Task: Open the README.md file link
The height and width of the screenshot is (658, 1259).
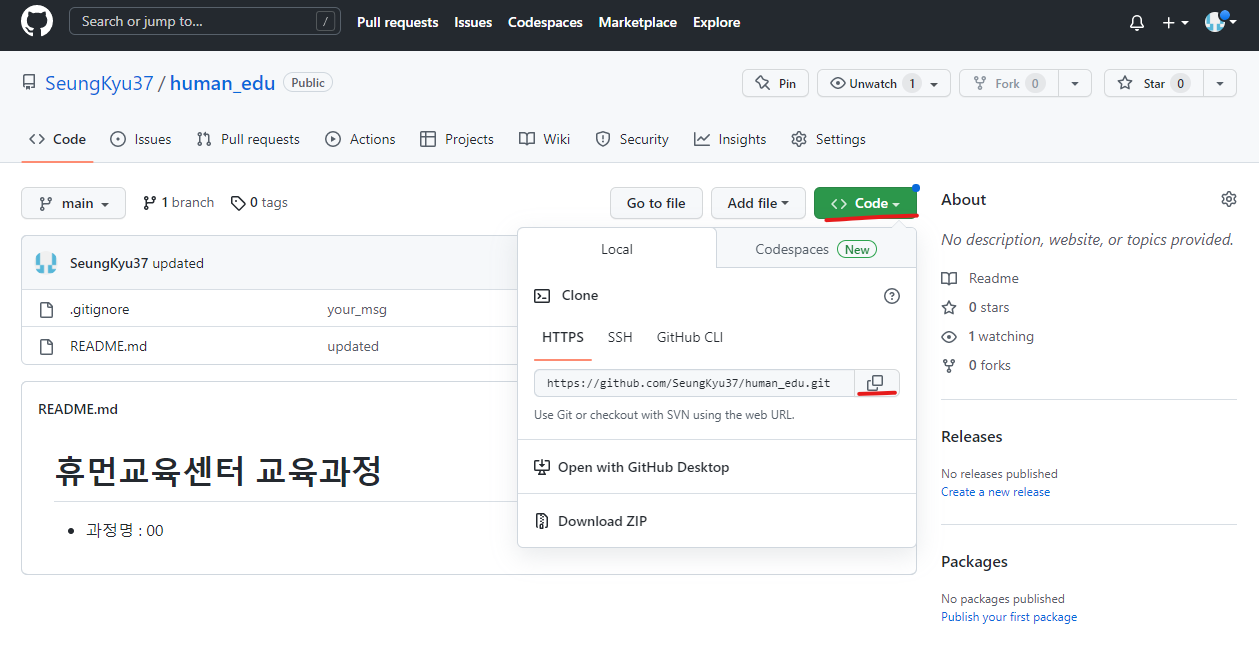Action: [108, 347]
